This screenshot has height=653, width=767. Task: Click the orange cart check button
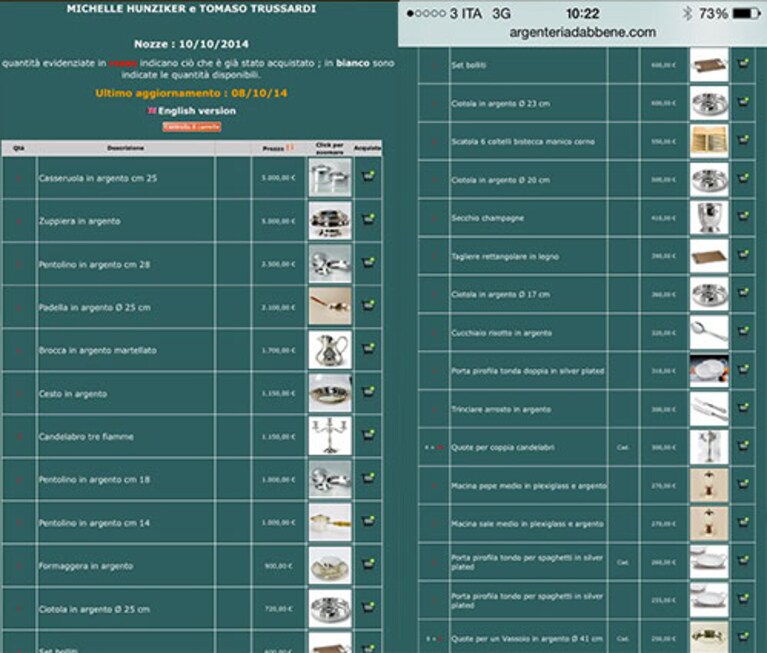(192, 127)
